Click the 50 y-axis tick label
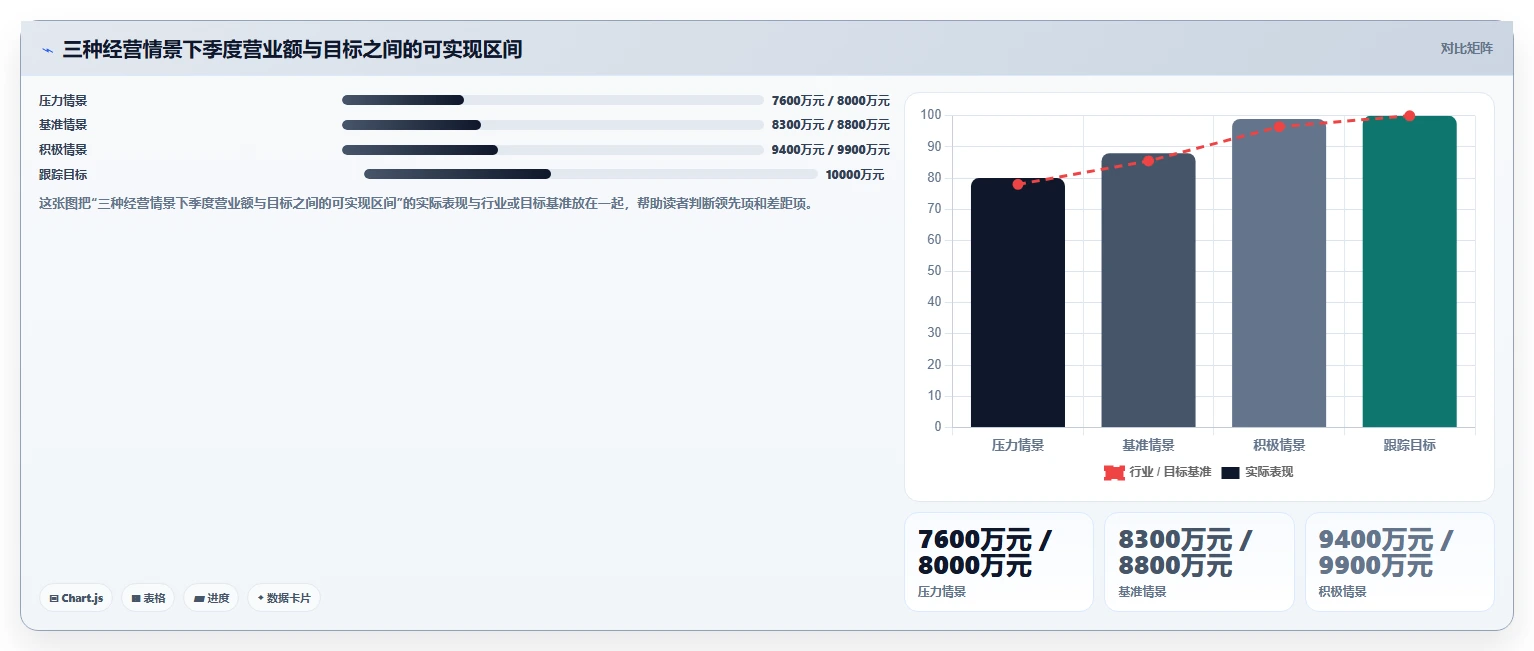Viewport: 1534px width, 651px height. pos(934,271)
